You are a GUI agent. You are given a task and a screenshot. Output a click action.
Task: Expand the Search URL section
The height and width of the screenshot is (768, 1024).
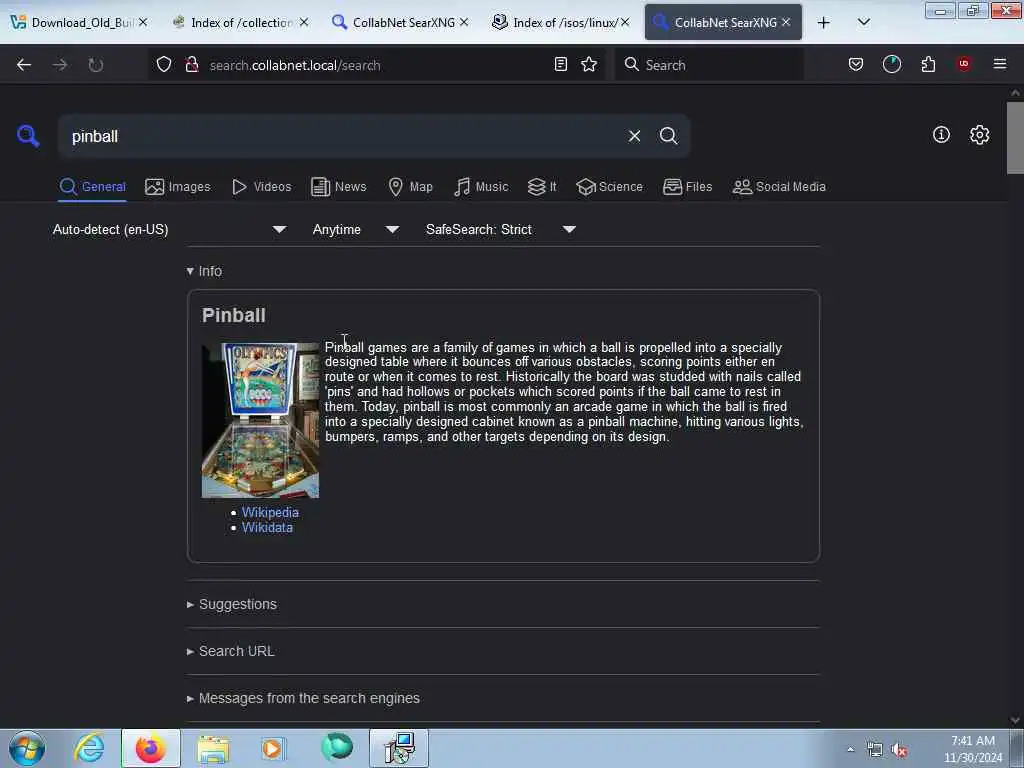(x=231, y=651)
